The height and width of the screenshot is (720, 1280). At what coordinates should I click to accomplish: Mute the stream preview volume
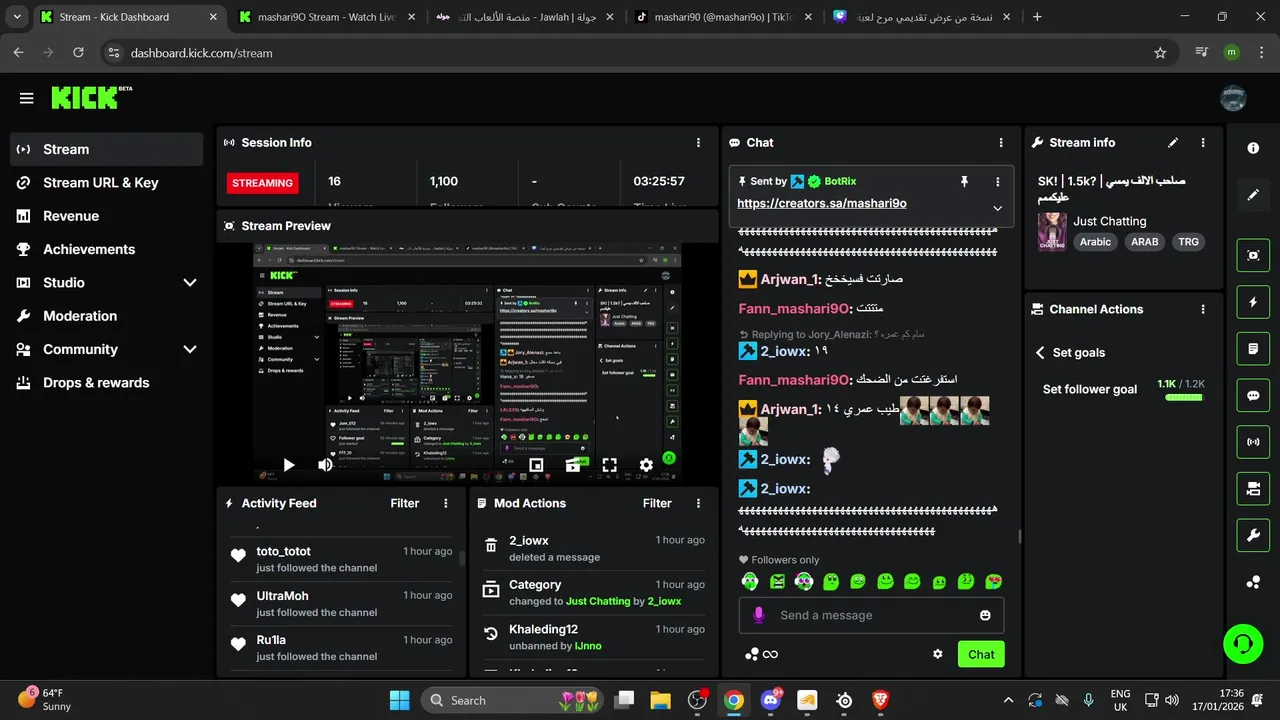pos(325,465)
